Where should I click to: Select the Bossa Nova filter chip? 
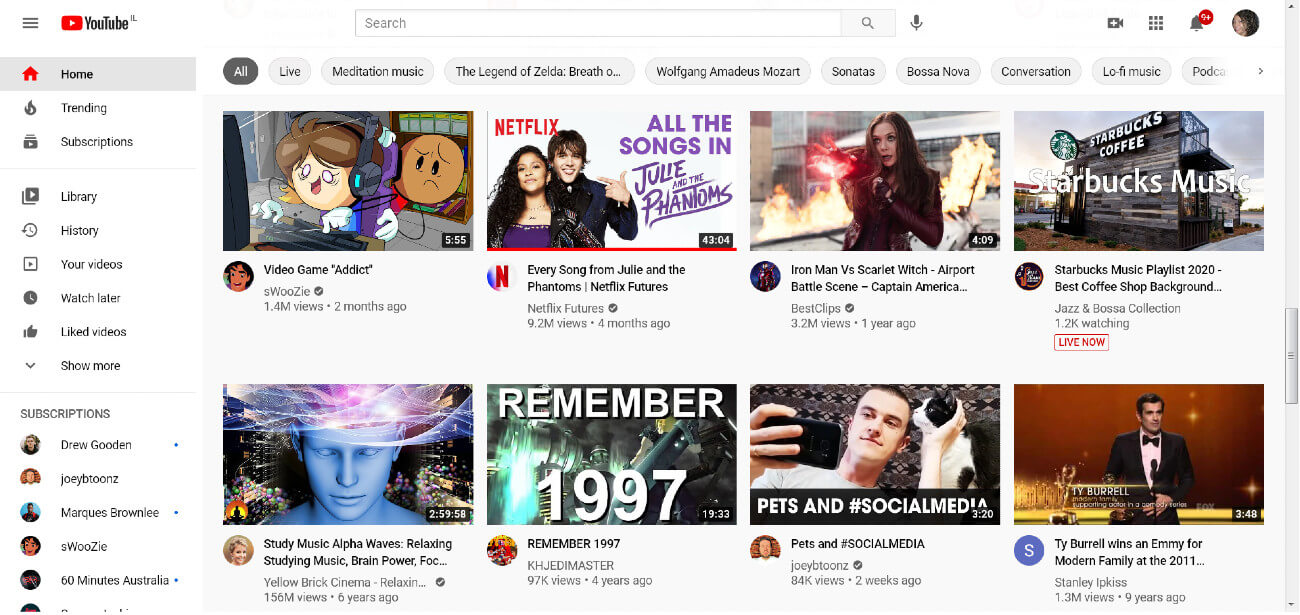coord(937,71)
